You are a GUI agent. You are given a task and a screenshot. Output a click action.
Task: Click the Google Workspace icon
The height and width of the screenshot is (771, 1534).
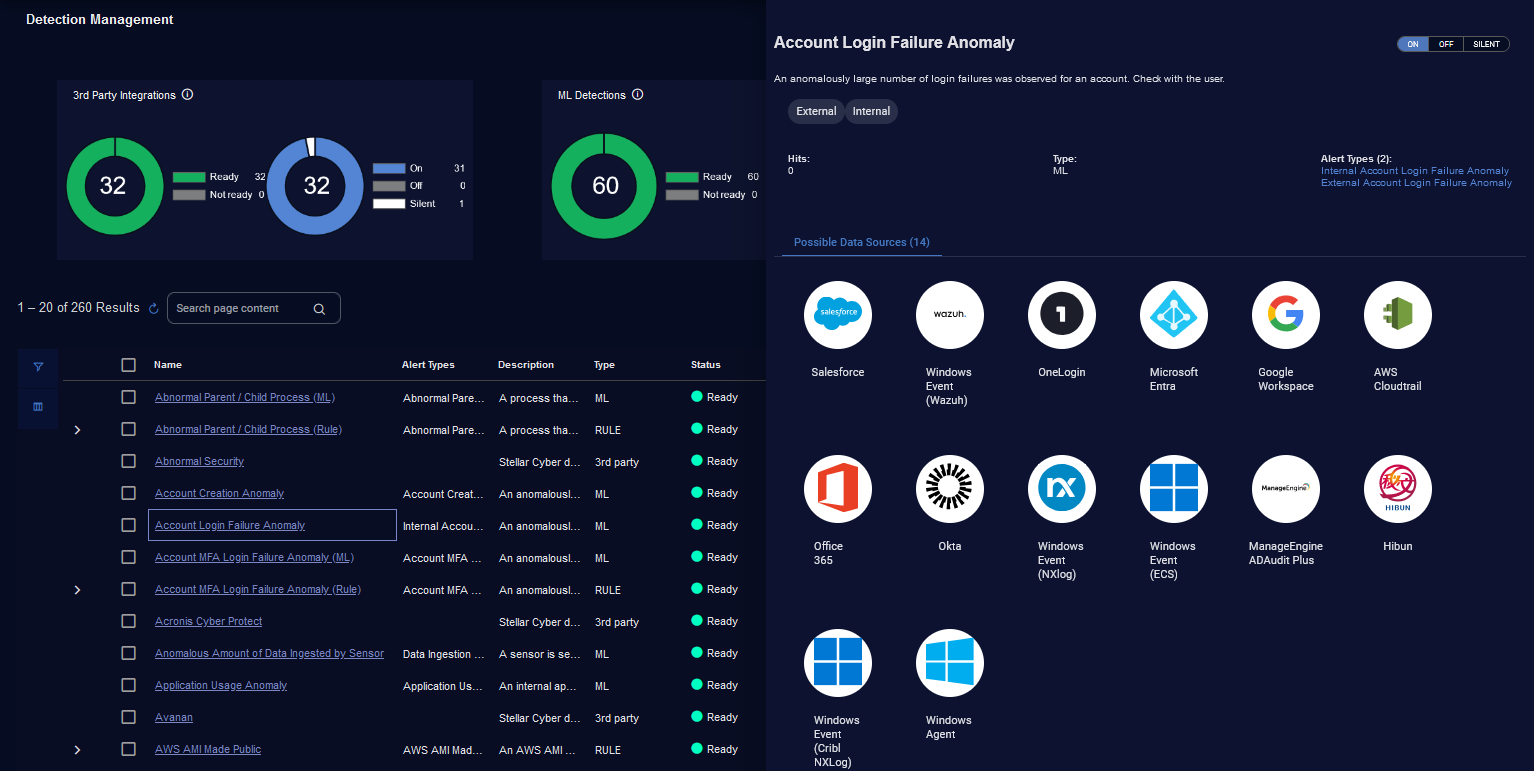click(x=1285, y=315)
